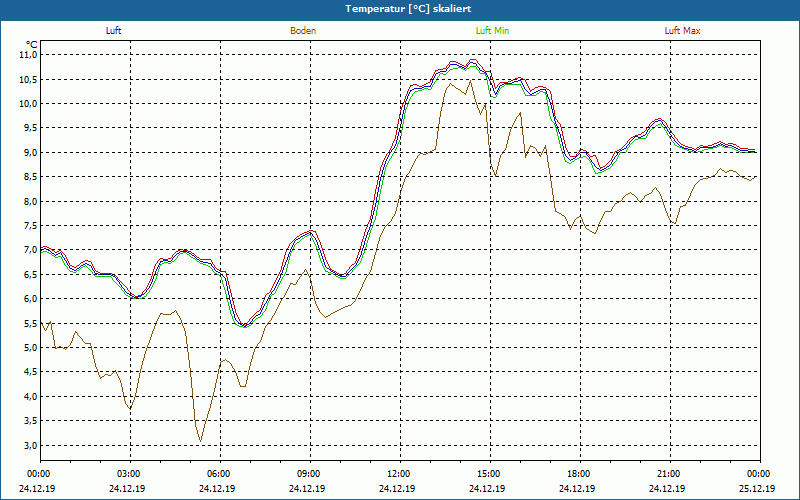Click the 5,5 y-axis label

(x=31, y=323)
